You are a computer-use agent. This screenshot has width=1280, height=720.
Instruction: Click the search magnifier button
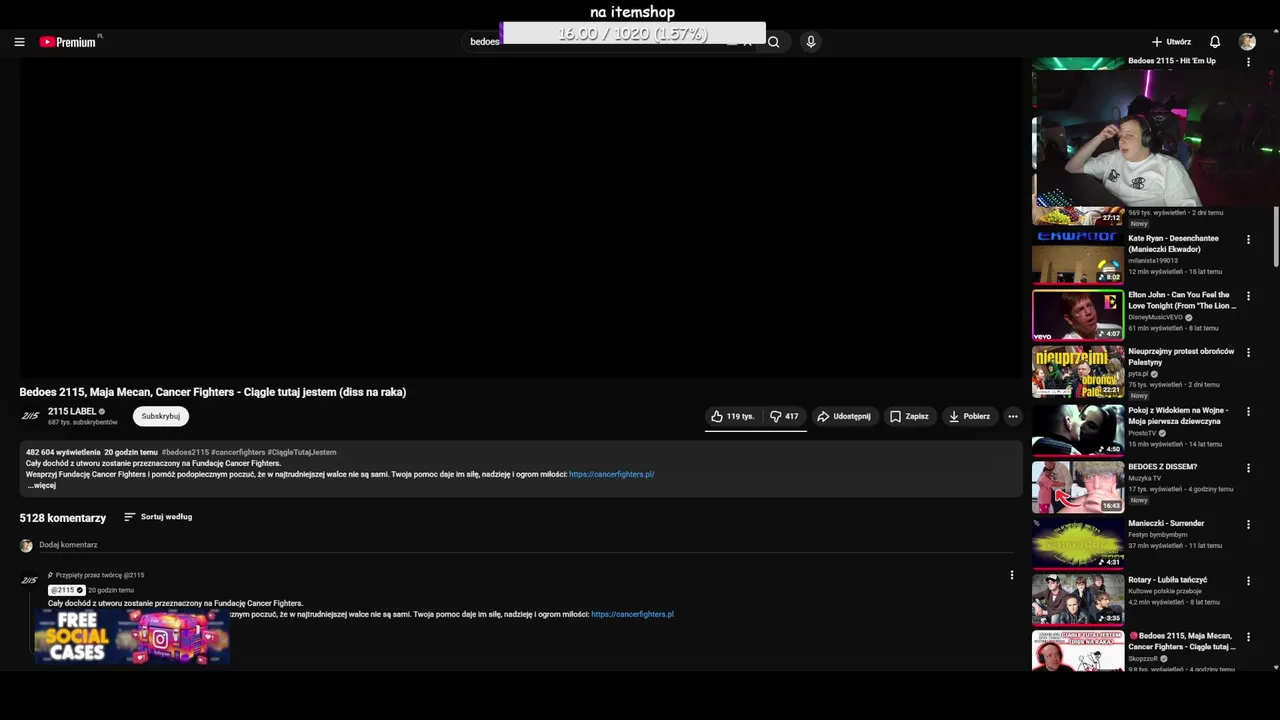pyautogui.click(x=773, y=42)
